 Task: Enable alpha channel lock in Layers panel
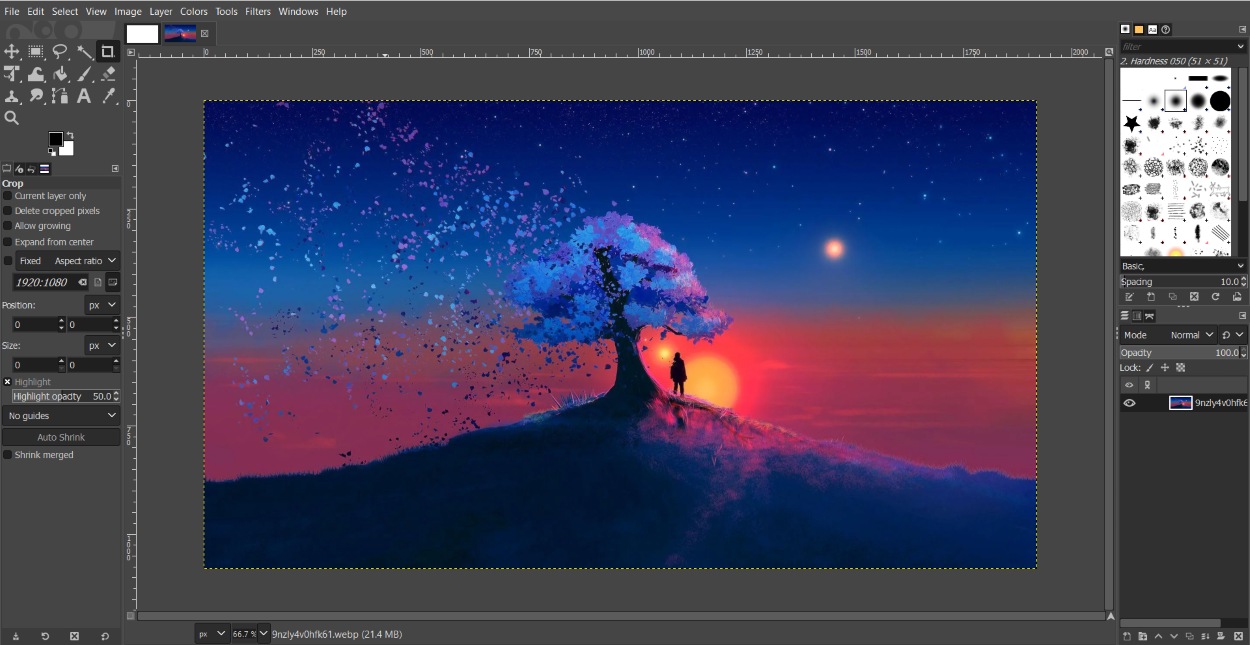[1181, 367]
